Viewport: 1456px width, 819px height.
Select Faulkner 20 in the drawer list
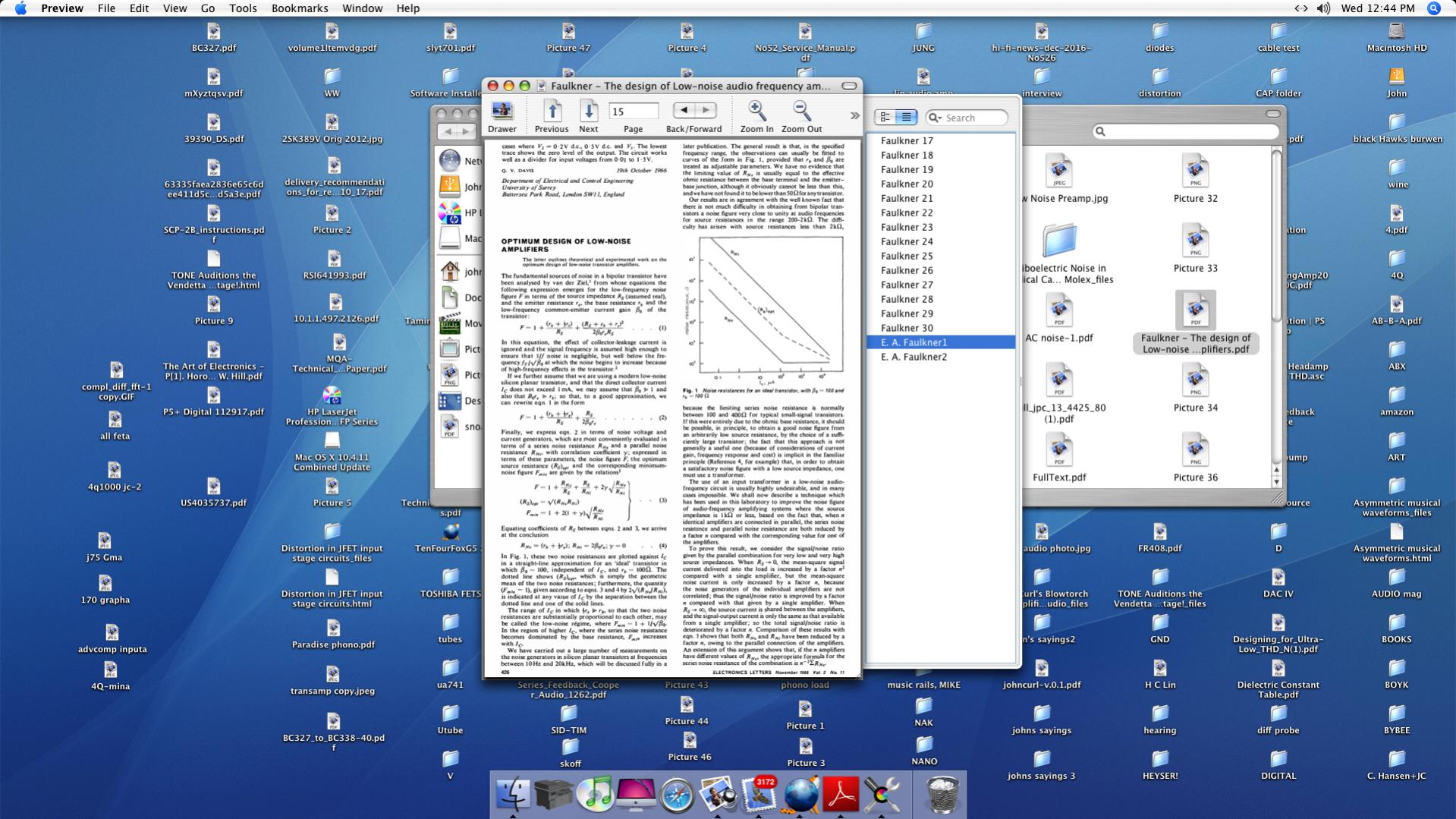click(x=941, y=184)
